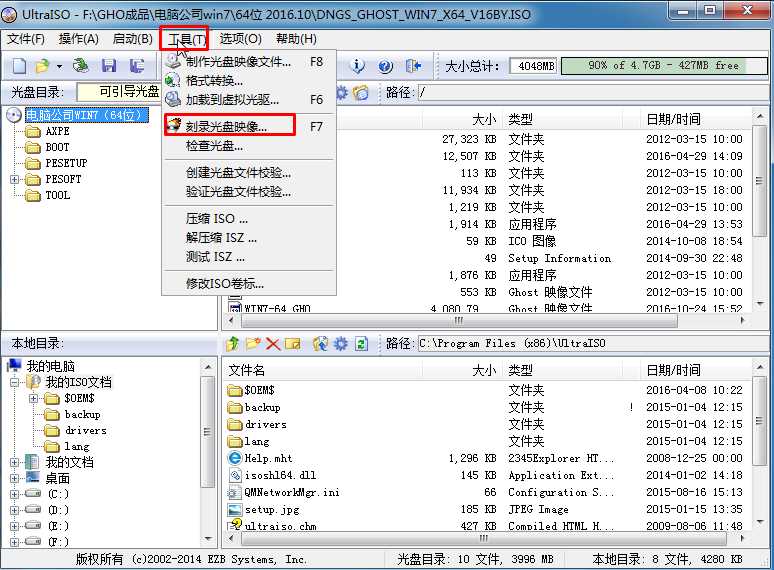The width and height of the screenshot is (774, 570).
Task: Click the New folder icon in local toolbar
Action: pos(253,343)
